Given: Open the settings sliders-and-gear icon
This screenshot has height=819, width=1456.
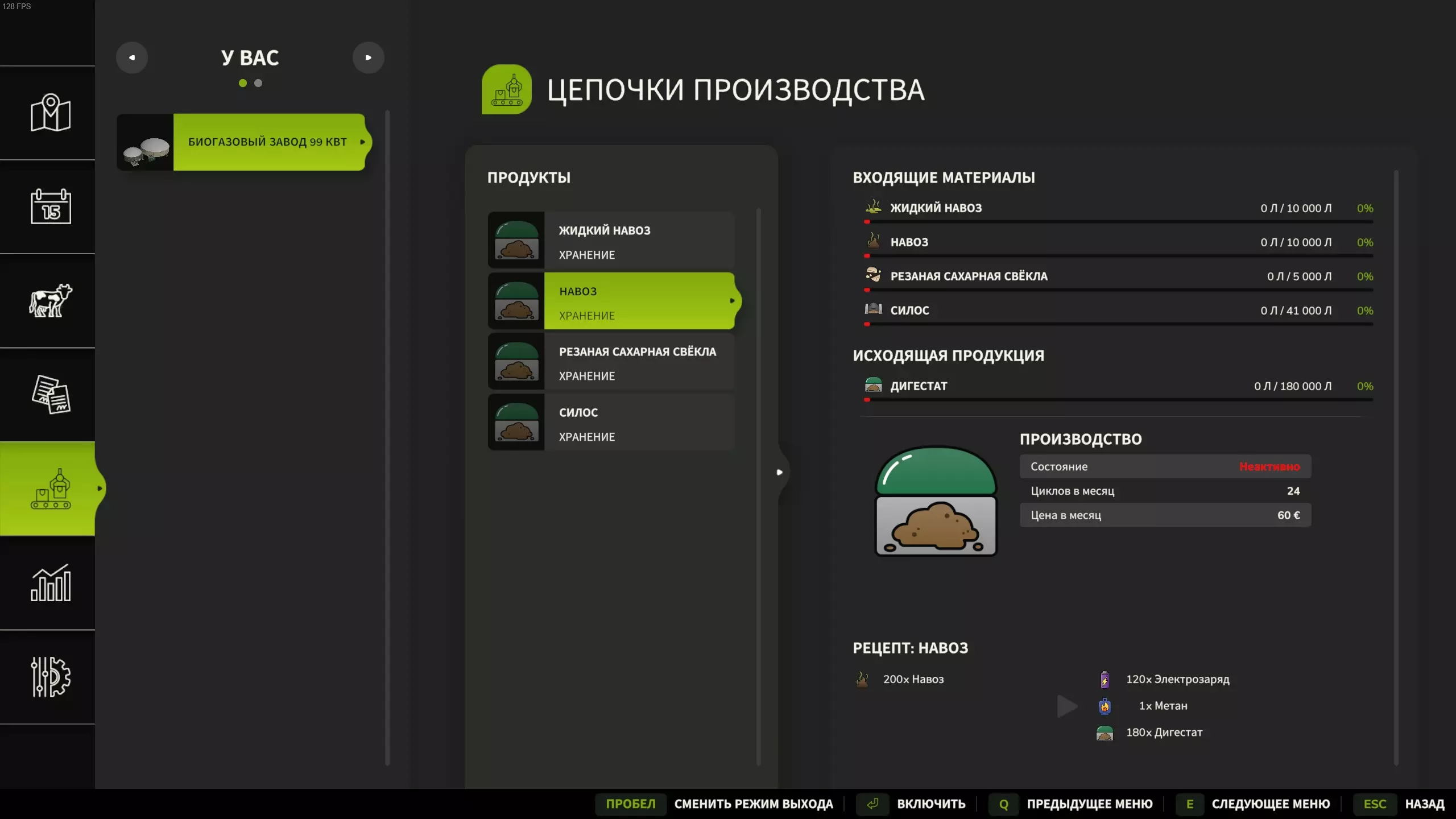Looking at the screenshot, I should [x=50, y=676].
